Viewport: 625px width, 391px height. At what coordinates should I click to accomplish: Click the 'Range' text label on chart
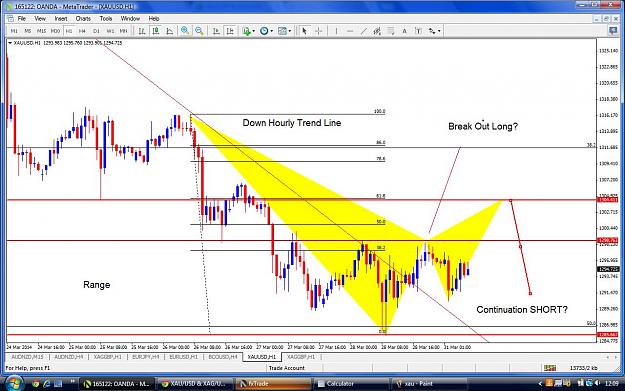click(x=96, y=285)
